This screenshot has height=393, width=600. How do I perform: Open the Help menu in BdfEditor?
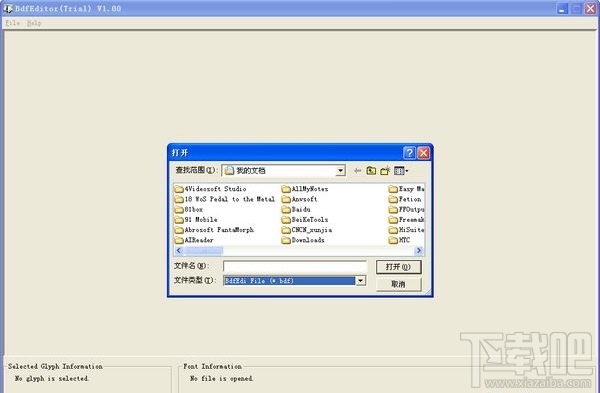[34, 23]
